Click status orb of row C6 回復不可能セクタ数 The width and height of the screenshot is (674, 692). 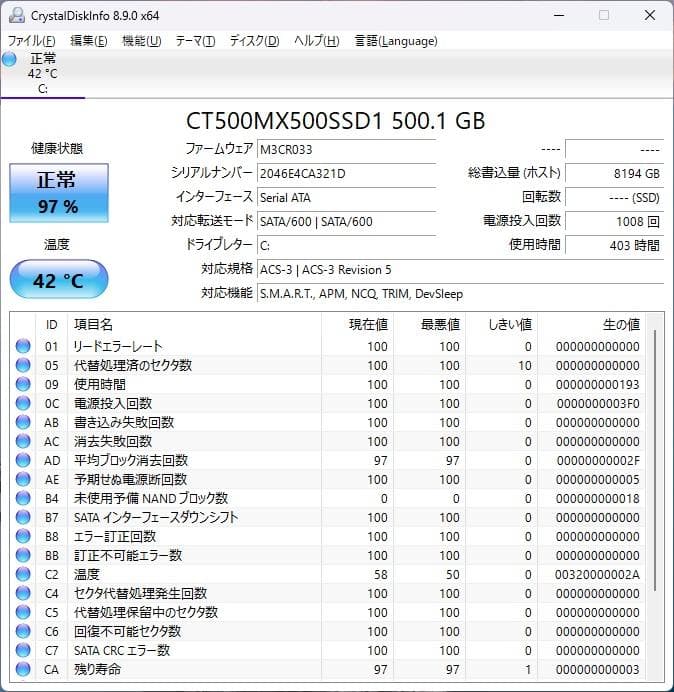23,631
